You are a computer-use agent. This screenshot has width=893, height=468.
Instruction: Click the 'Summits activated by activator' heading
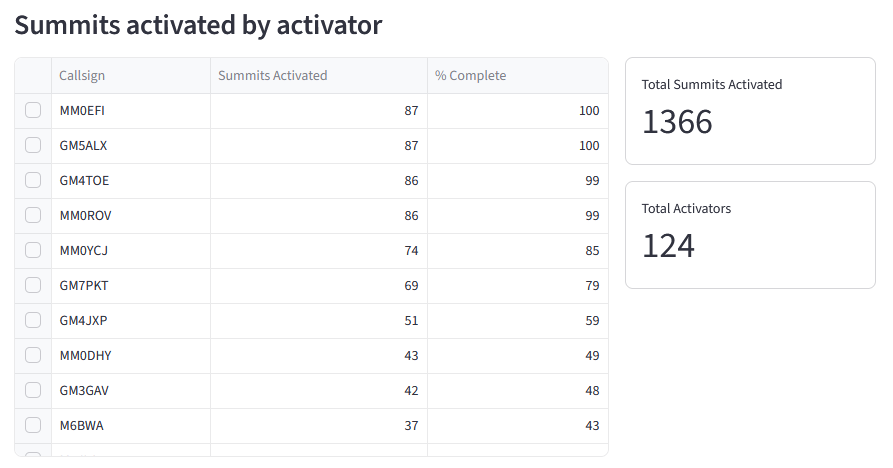(198, 25)
